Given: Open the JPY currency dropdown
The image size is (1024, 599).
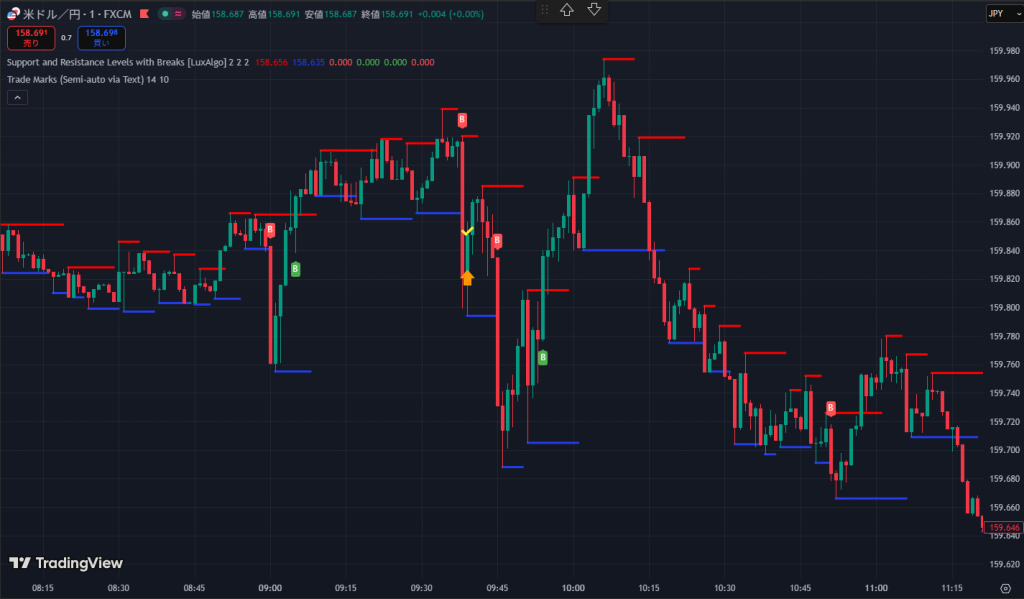Looking at the screenshot, I should (1000, 13).
